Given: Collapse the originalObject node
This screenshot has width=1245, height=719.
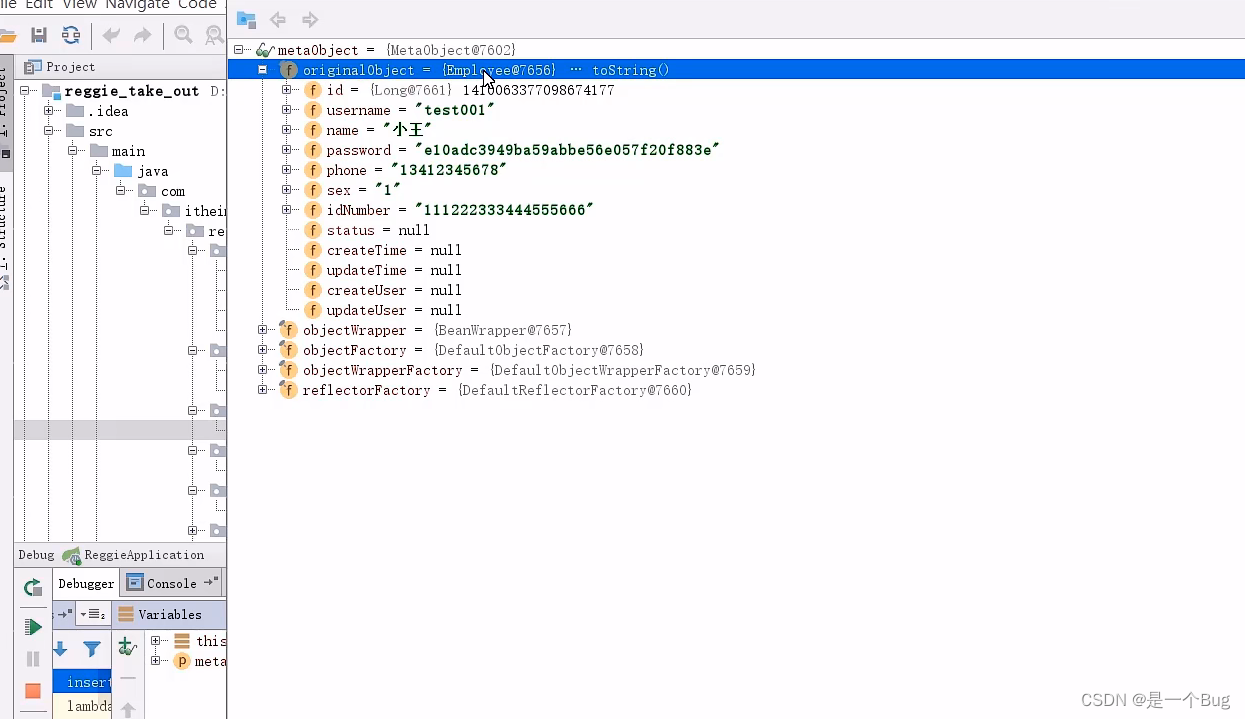Looking at the screenshot, I should click(x=262, y=70).
